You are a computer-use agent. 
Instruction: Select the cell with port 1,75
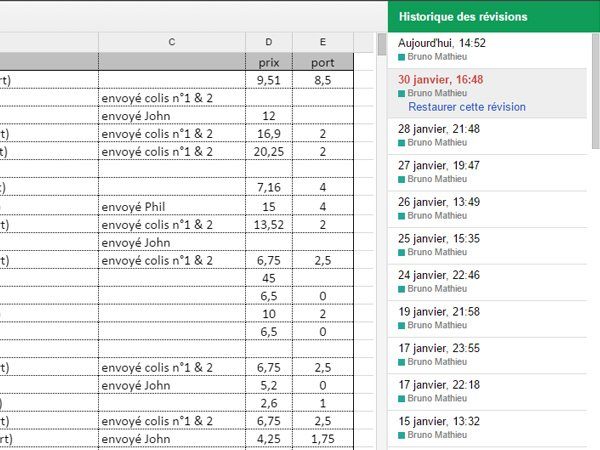[x=323, y=439]
